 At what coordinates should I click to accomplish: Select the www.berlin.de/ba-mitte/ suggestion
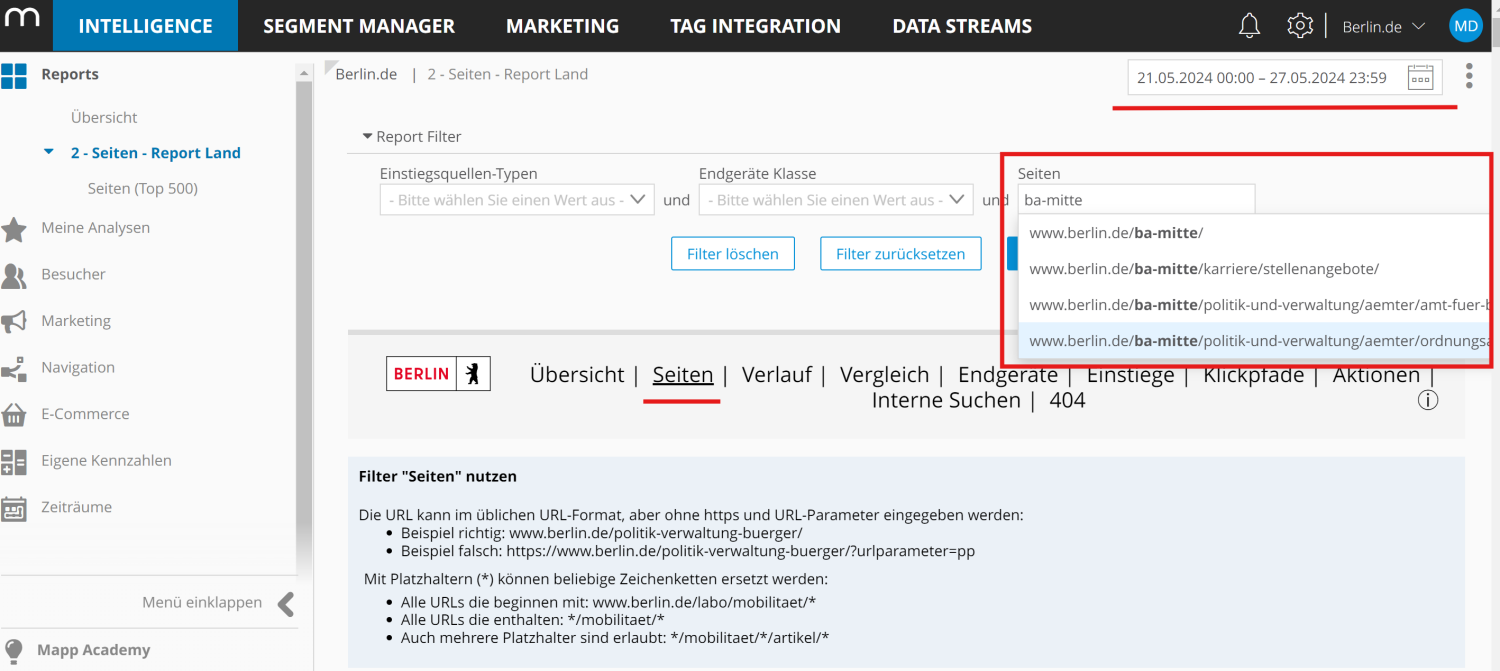[x=1117, y=232]
